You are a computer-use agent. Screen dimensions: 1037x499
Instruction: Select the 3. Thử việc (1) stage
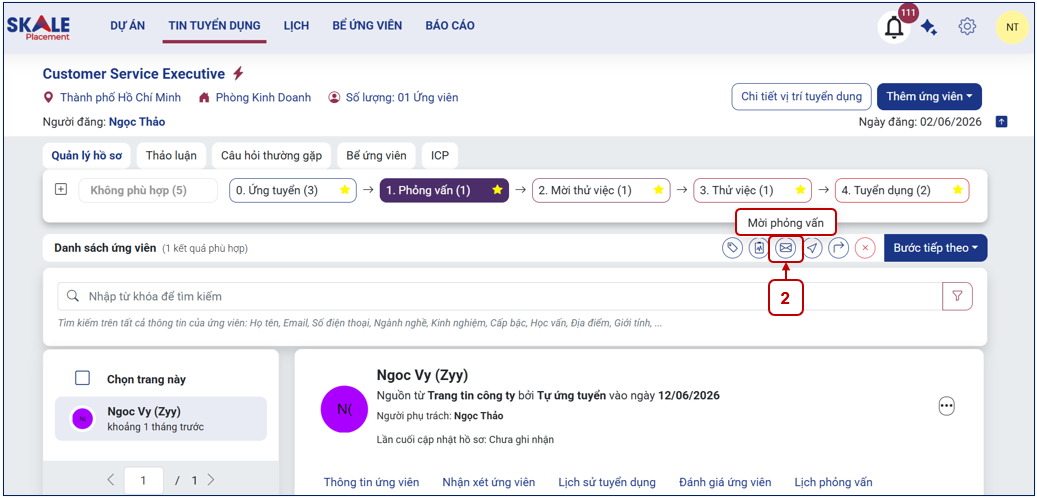pos(753,190)
